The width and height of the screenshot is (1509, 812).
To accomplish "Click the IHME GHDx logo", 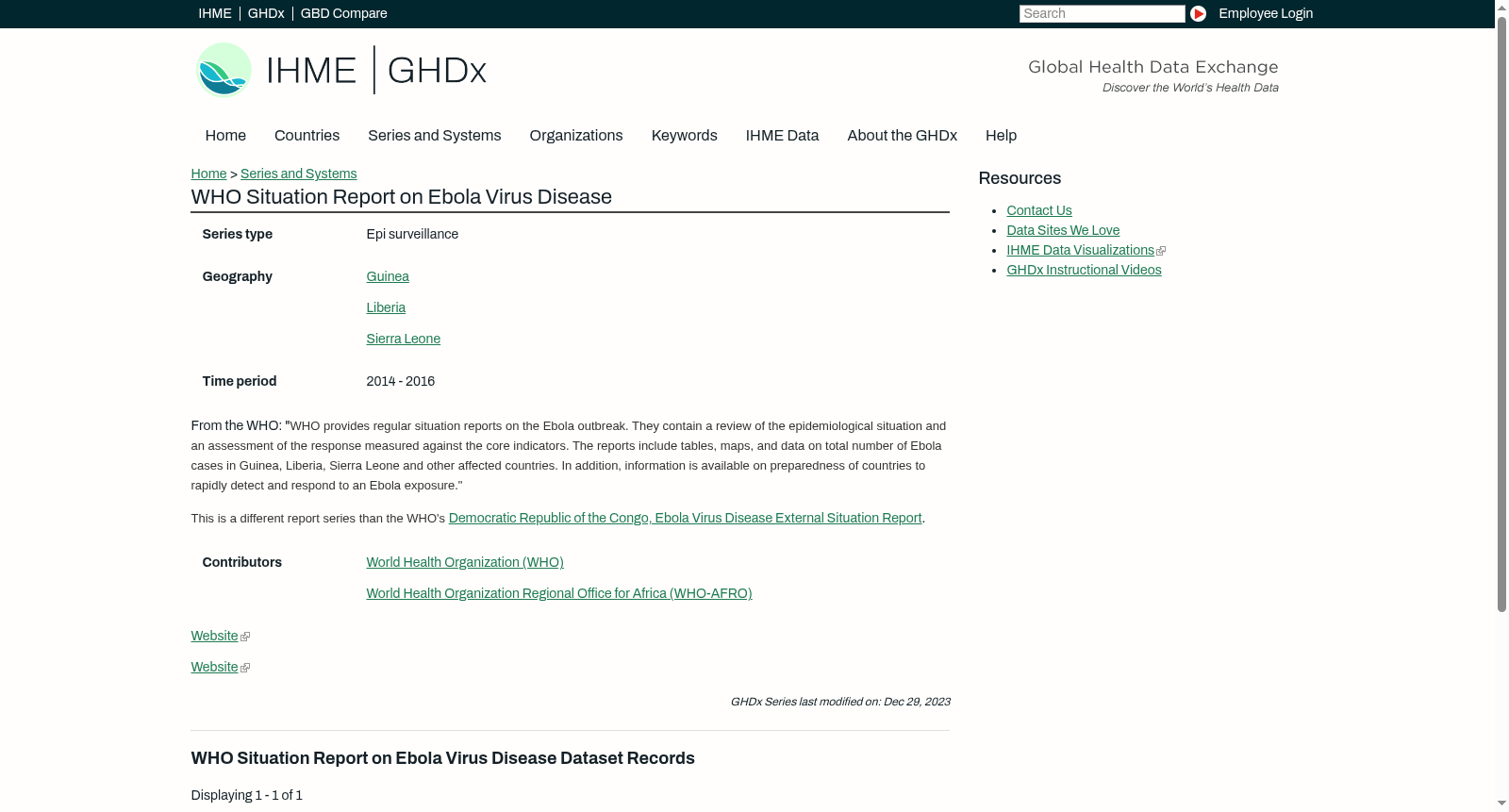I will point(340,70).
